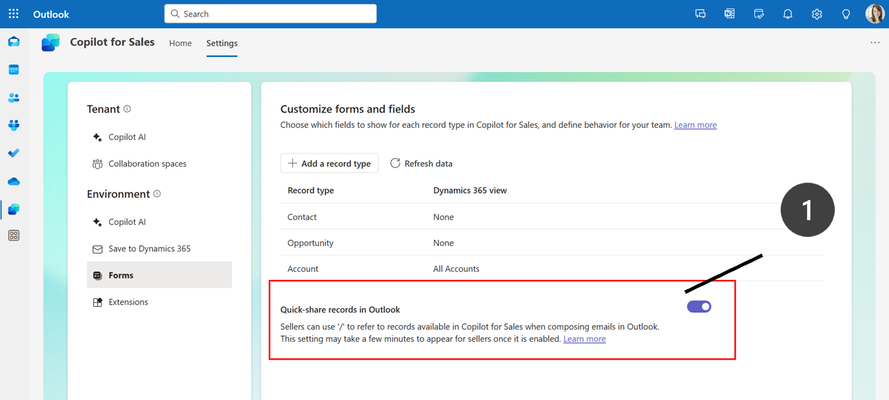The width and height of the screenshot is (889, 400).
Task: Click the Tenant info icon
Action: (127, 109)
